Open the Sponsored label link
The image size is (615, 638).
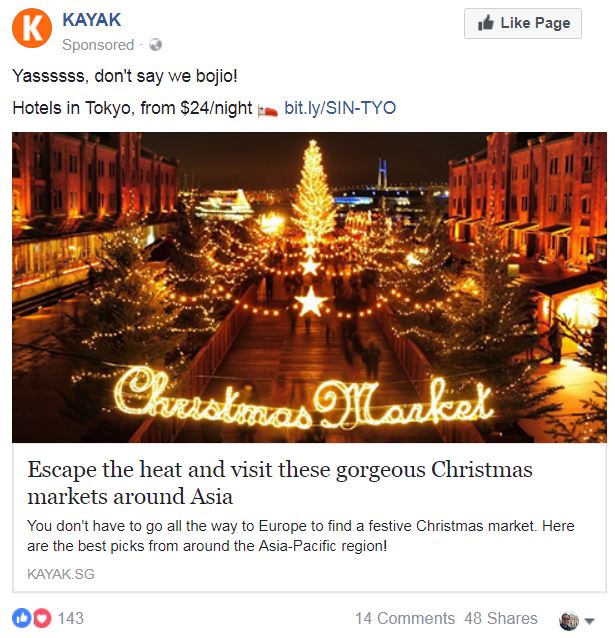98,45
